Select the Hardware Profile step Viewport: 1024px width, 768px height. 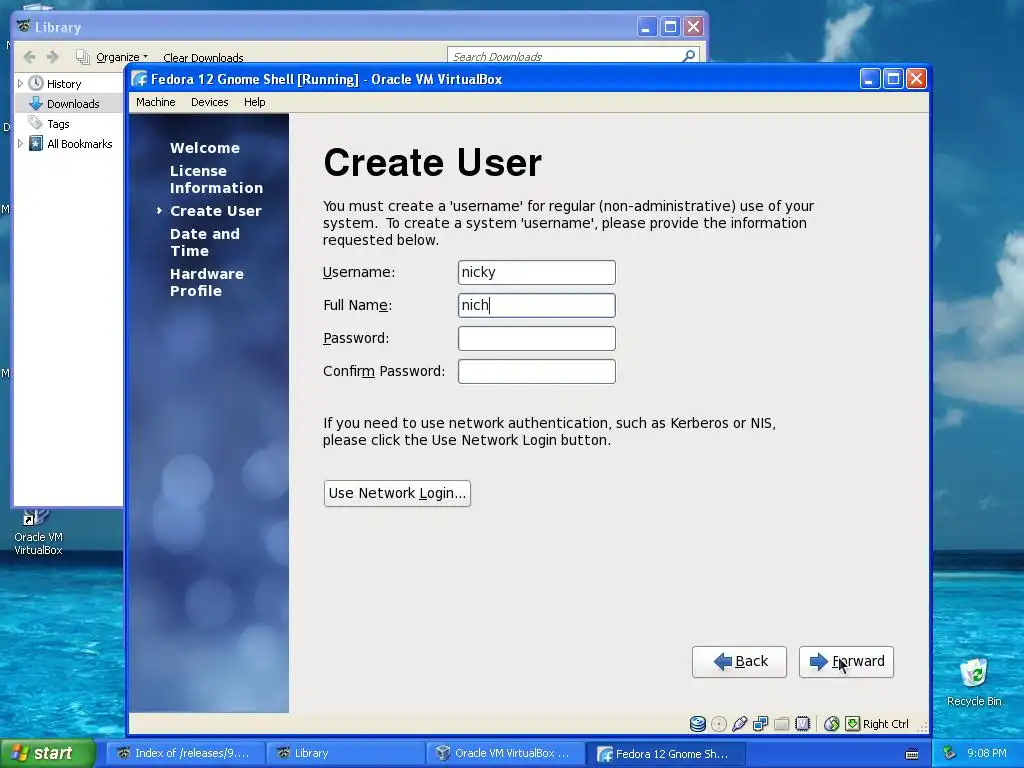(206, 282)
